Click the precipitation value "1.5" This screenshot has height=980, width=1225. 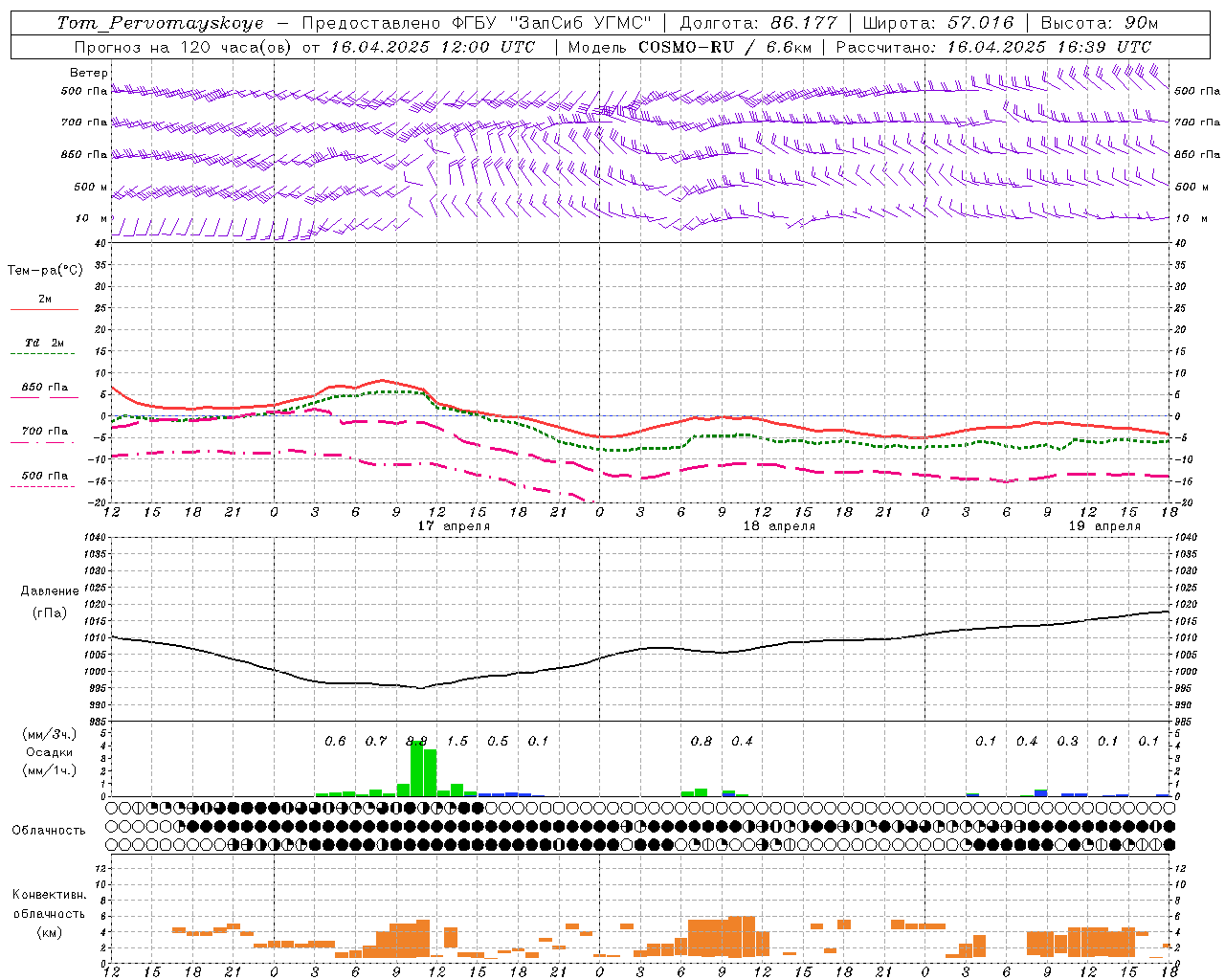coord(457,741)
